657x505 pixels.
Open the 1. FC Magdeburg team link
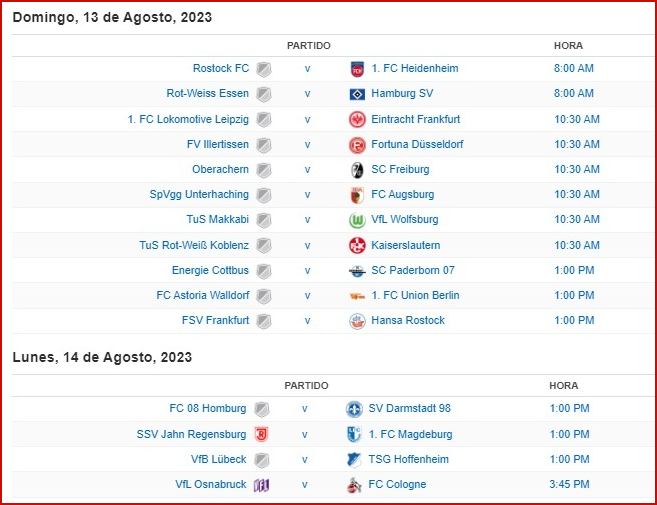click(410, 434)
